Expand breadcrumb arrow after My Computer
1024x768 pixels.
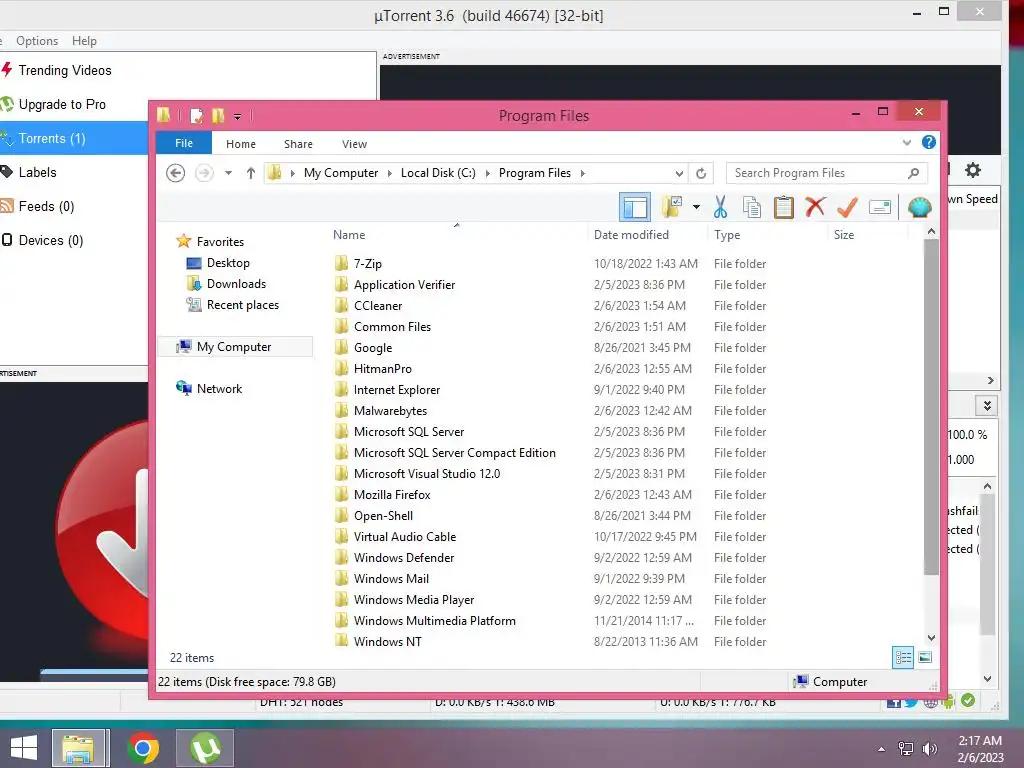390,173
